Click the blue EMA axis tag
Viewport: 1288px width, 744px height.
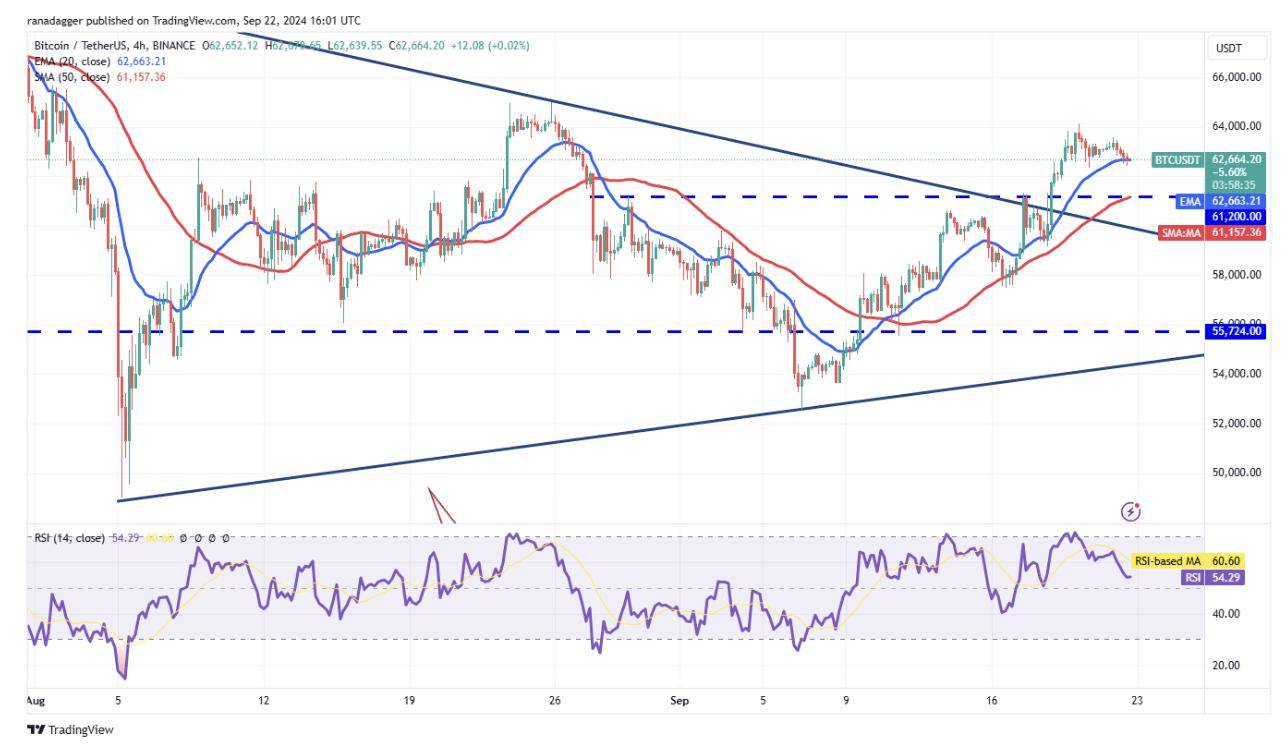1190,201
